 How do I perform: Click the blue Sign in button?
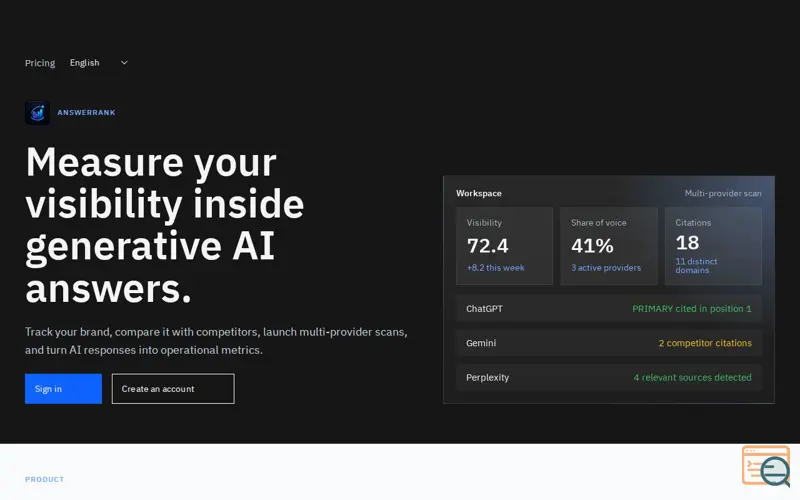pyautogui.click(x=63, y=389)
